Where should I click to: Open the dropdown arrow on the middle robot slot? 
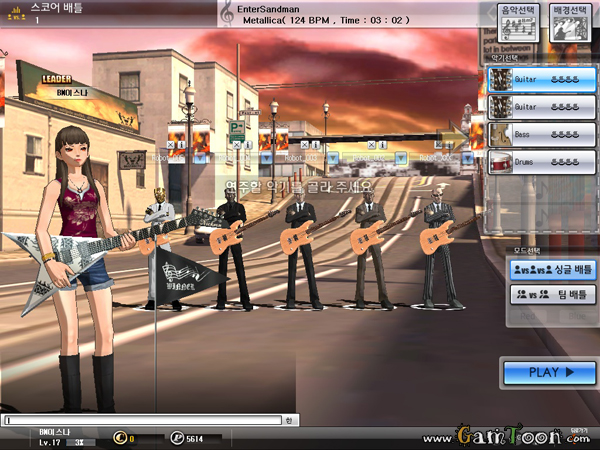click(x=333, y=157)
